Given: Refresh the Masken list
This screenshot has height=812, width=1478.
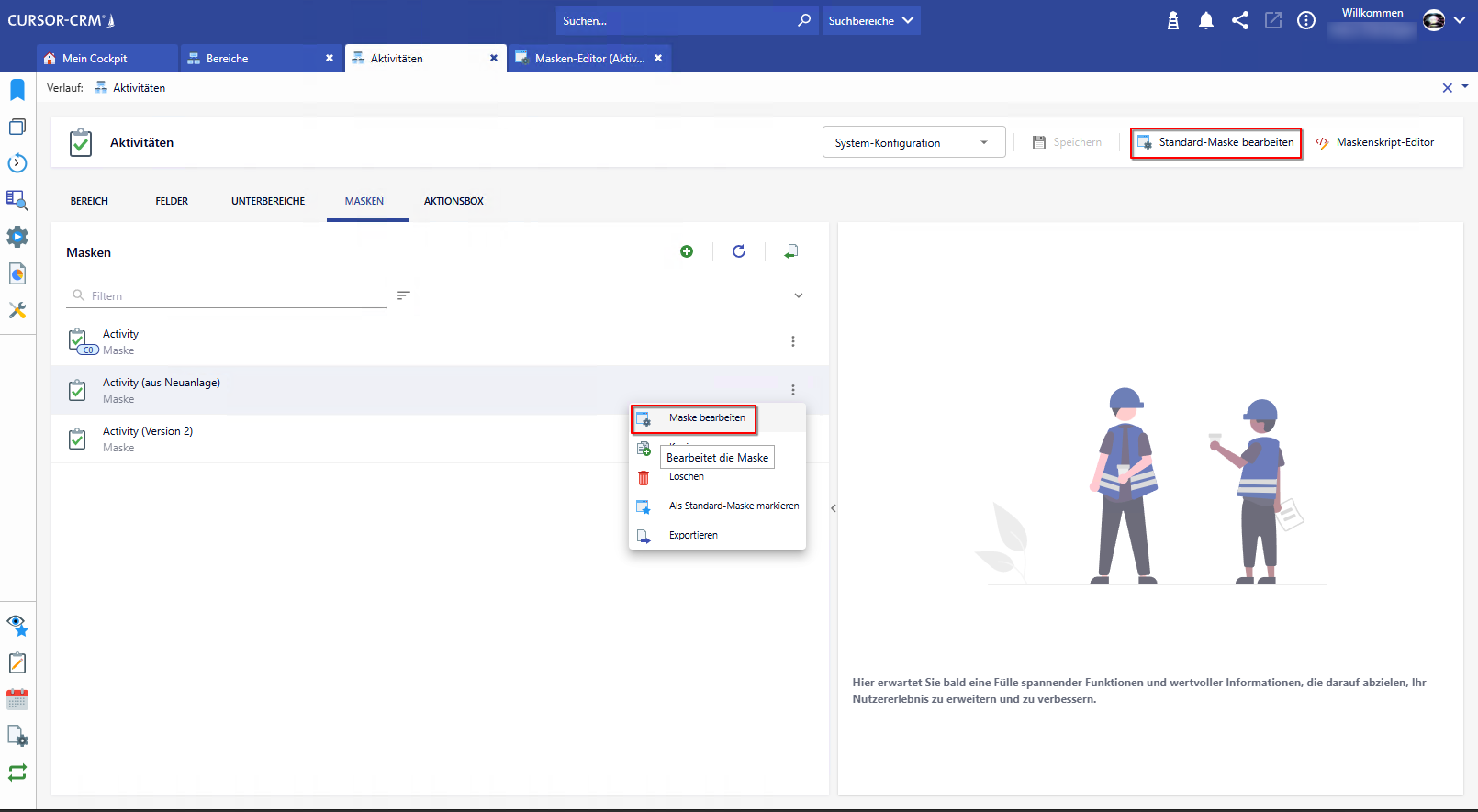Looking at the screenshot, I should click(x=739, y=251).
